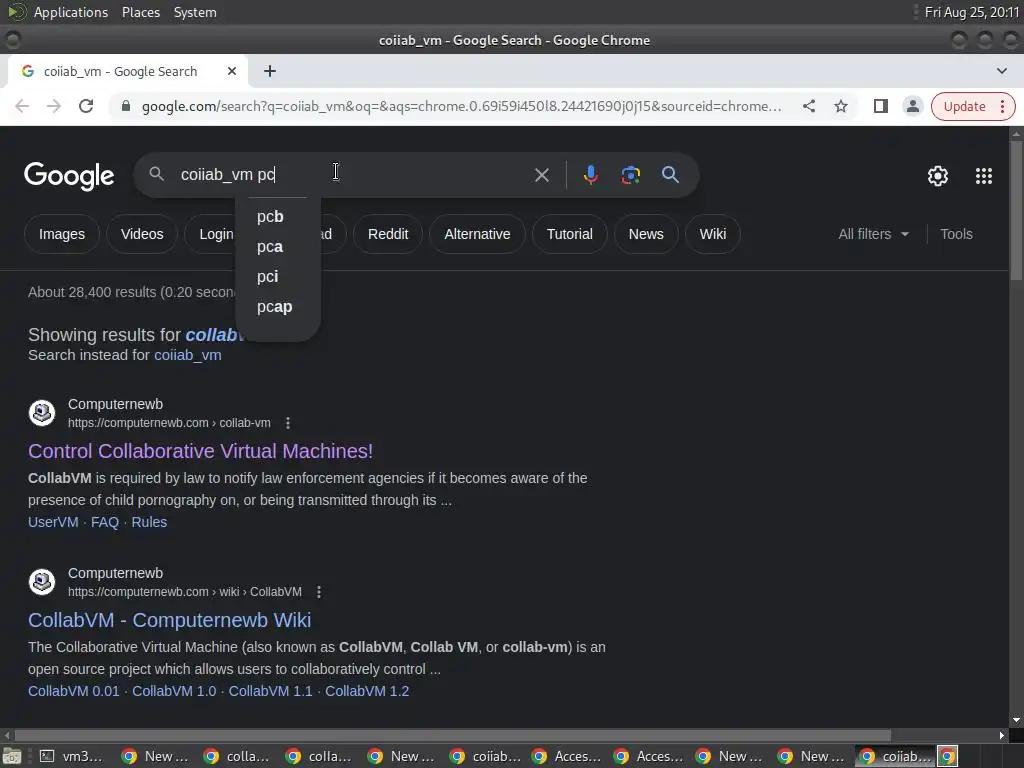The image size is (1024, 768).
Task: Apply the Wiki filter chip
Action: pyautogui.click(x=712, y=234)
